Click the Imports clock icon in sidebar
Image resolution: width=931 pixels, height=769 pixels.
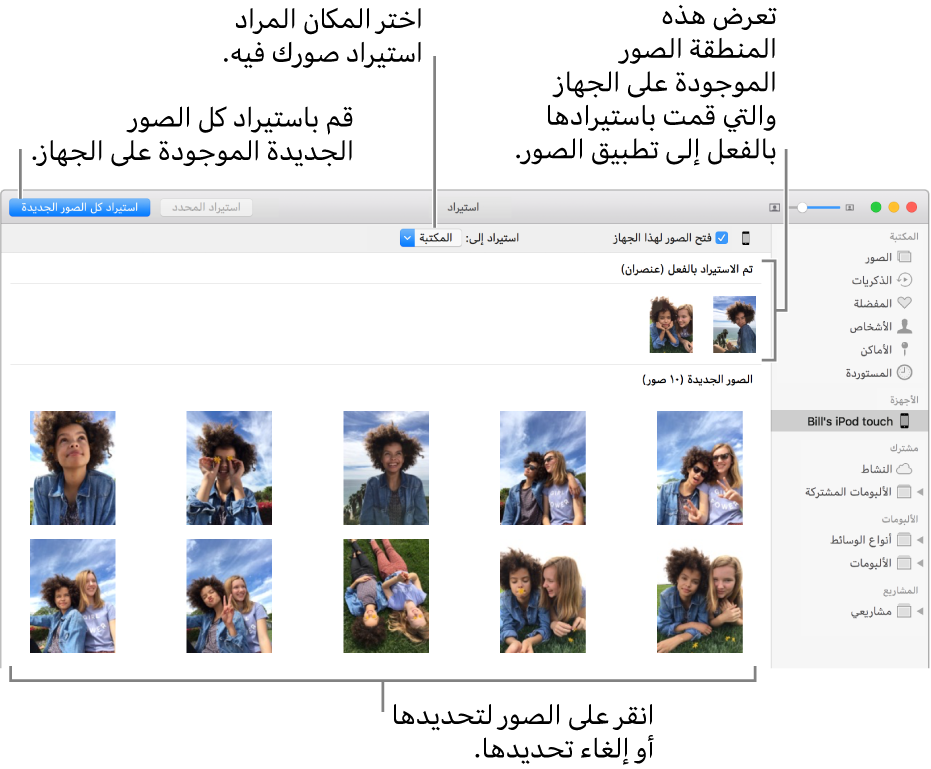tap(904, 372)
